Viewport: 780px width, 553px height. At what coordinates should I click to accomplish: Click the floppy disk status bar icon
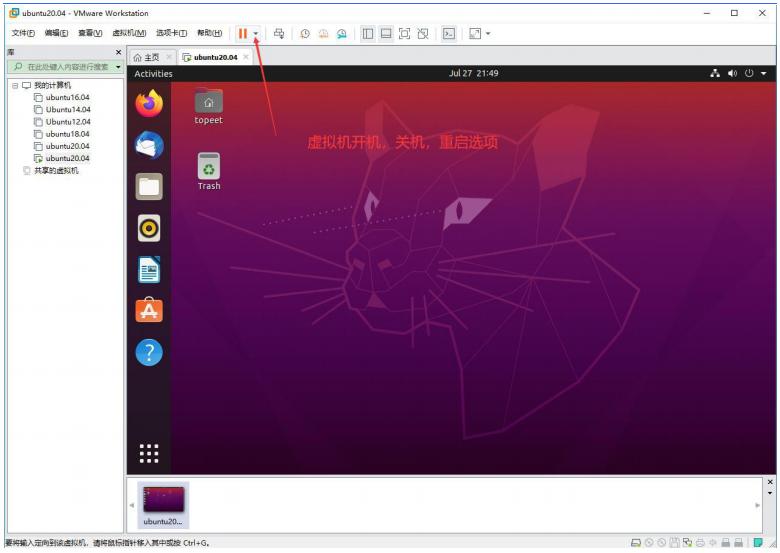point(675,543)
